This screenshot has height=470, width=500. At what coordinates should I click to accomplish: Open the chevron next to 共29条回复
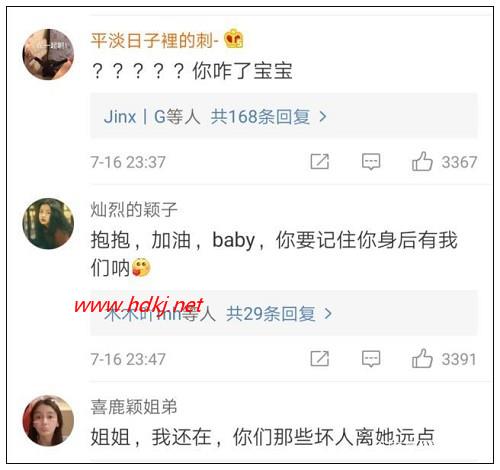[x=328, y=314]
